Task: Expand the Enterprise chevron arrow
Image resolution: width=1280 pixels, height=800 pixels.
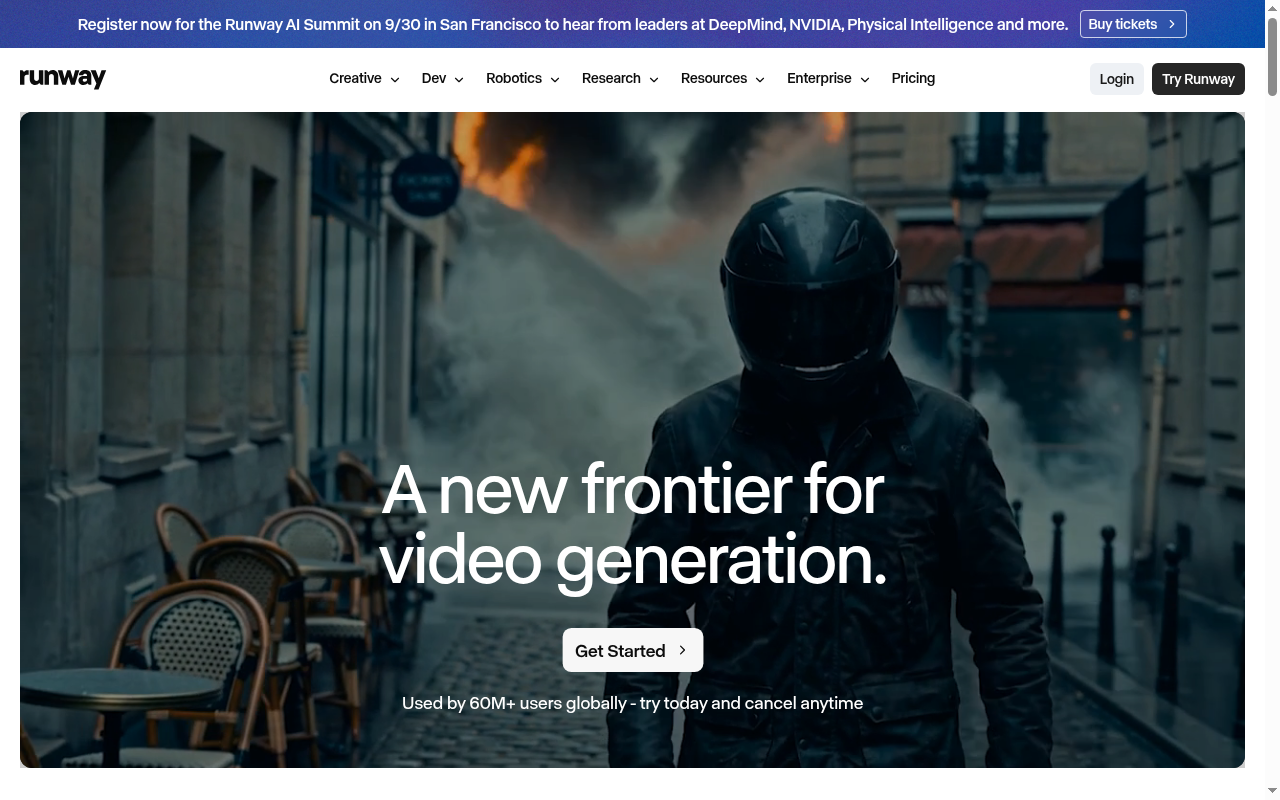Action: click(x=865, y=79)
